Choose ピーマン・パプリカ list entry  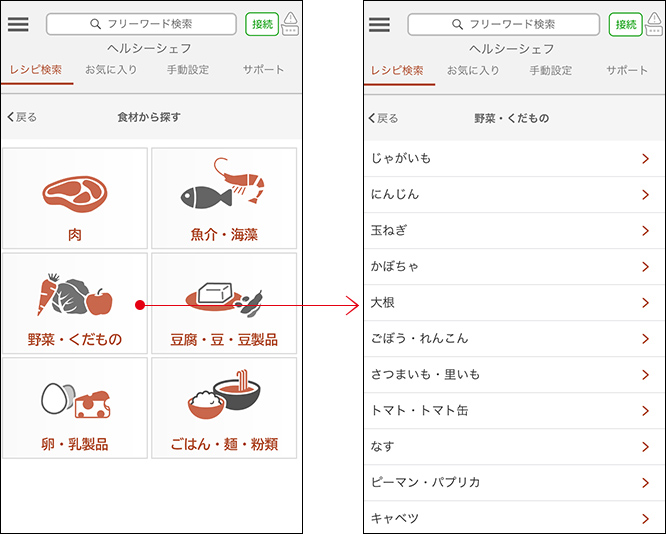pyautogui.click(x=500, y=482)
